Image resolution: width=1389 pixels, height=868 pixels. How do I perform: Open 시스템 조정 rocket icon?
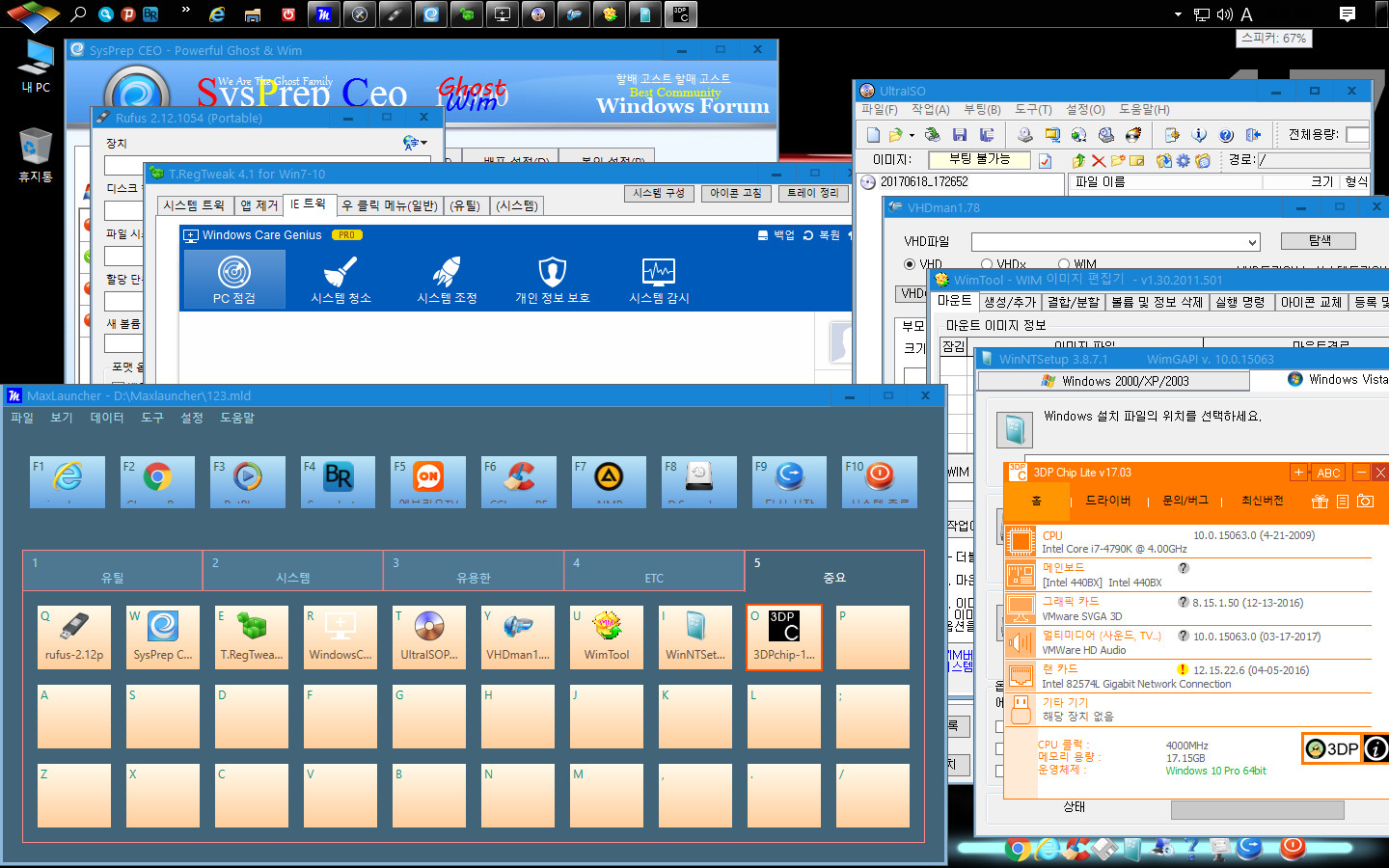click(447, 279)
